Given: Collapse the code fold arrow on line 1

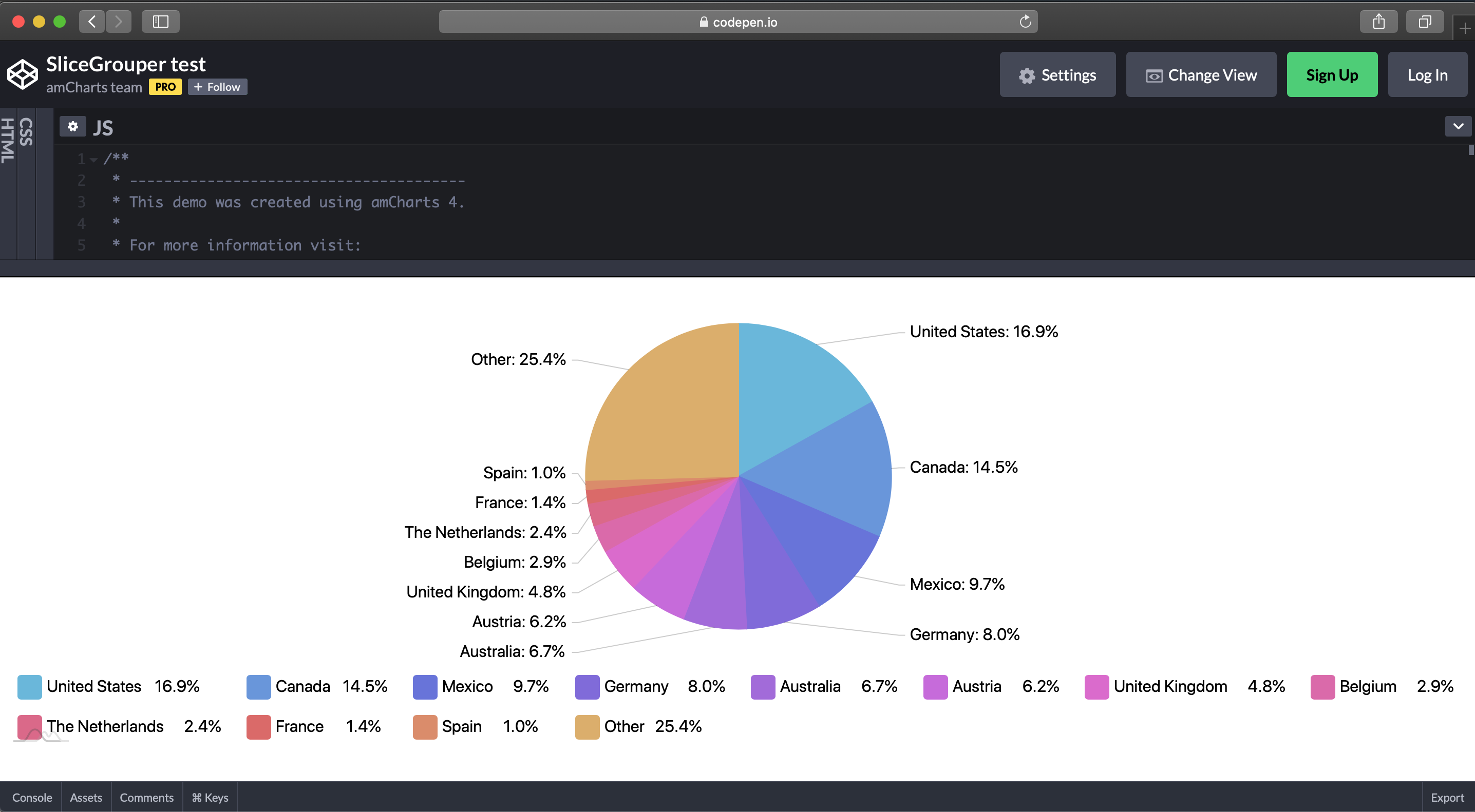Looking at the screenshot, I should tap(94, 160).
